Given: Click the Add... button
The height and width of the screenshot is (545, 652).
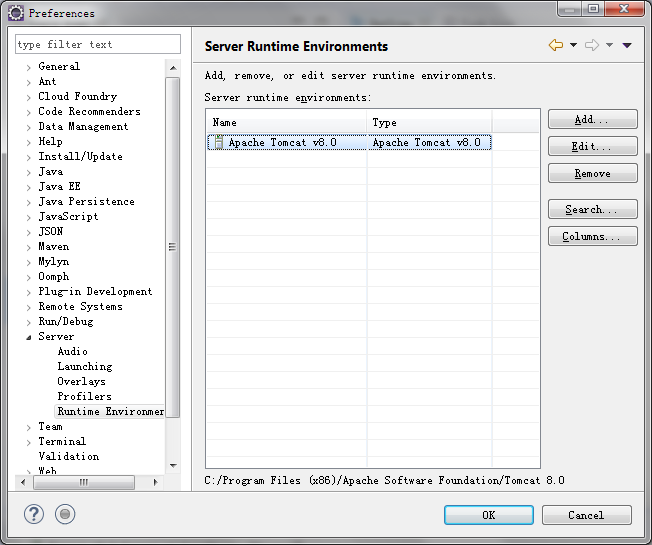Looking at the screenshot, I should point(593,120).
